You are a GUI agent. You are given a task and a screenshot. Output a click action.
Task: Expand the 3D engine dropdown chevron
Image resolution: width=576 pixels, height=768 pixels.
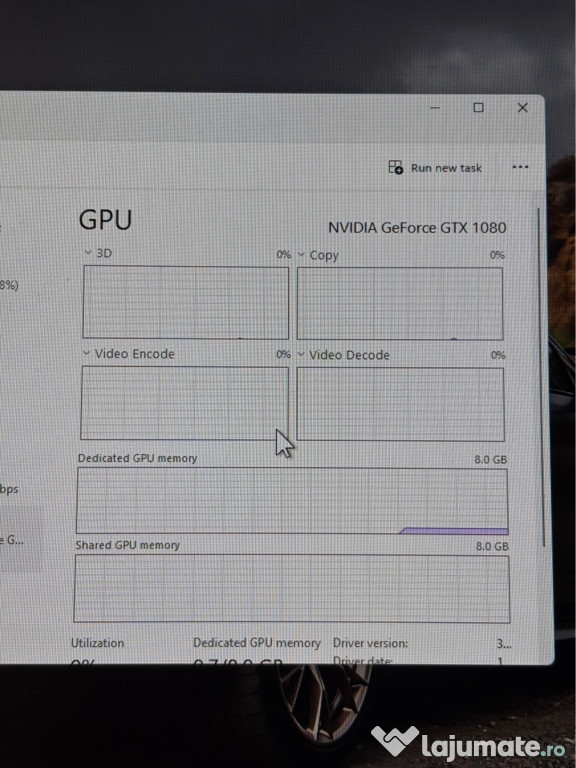(88, 253)
